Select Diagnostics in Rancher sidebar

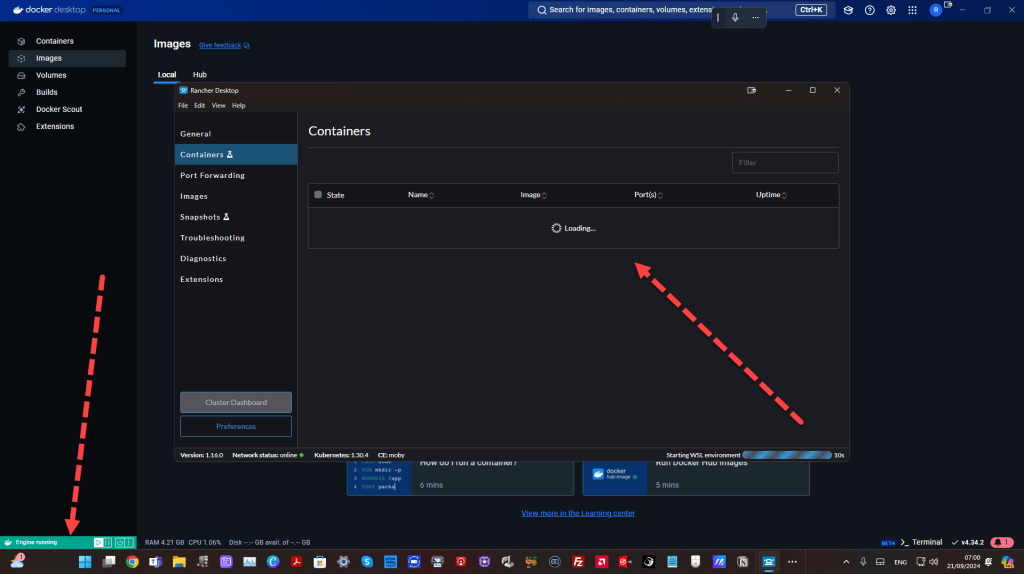coord(236,259)
